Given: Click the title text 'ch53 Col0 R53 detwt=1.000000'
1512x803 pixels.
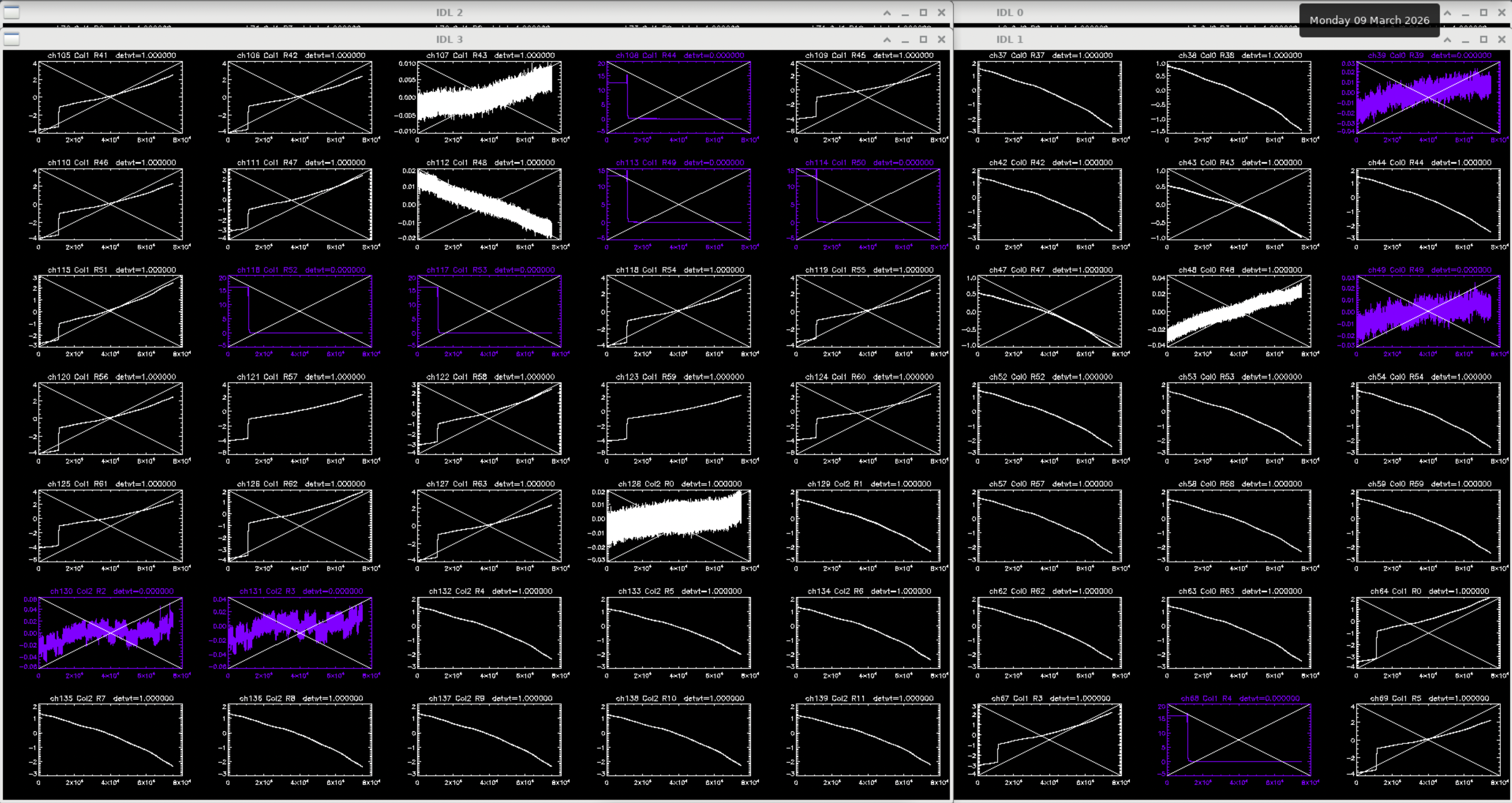Looking at the screenshot, I should pos(1240,377).
